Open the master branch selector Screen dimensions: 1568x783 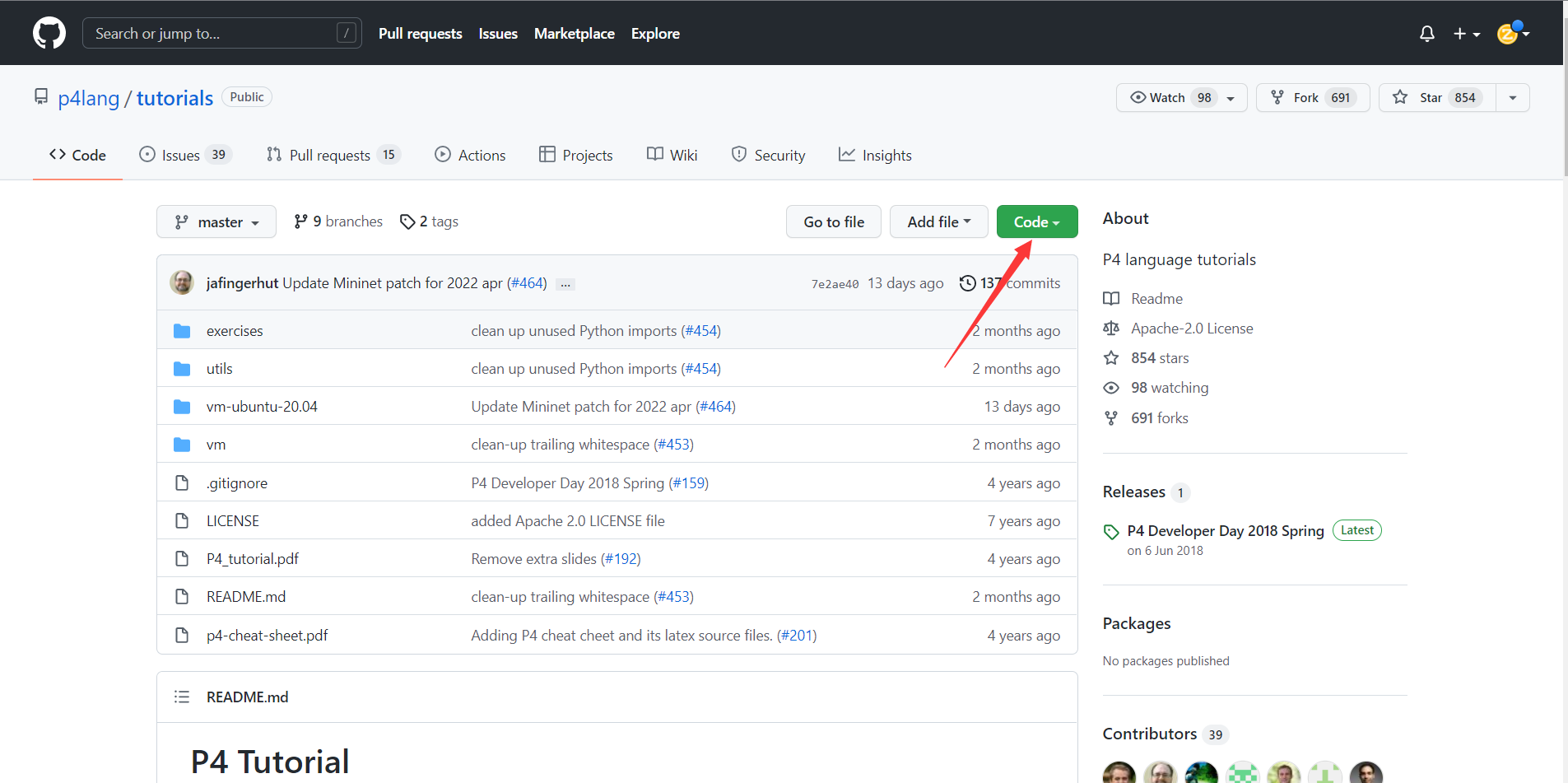[x=216, y=222]
